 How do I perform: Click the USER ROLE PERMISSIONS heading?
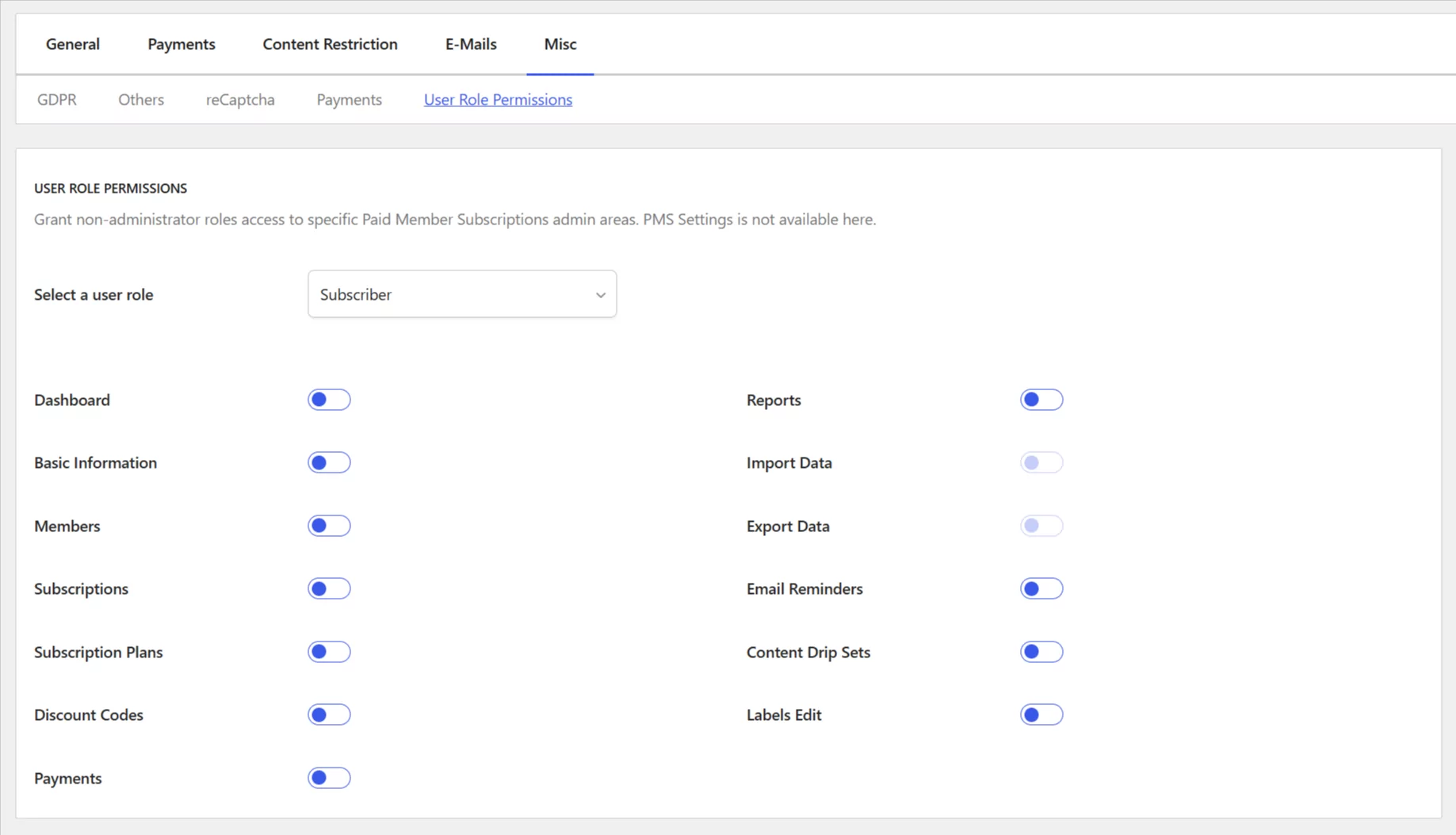click(x=111, y=188)
